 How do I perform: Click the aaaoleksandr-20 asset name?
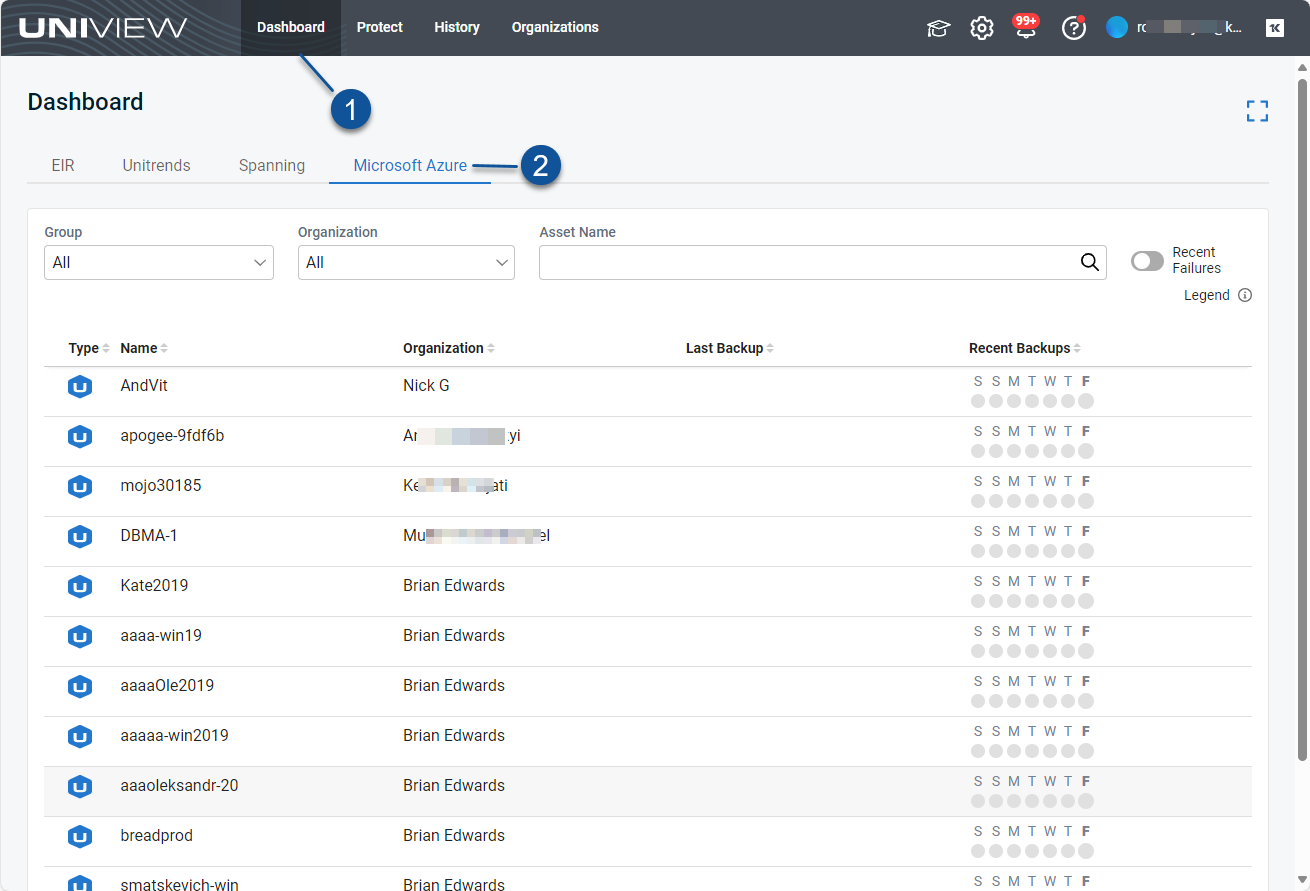coord(179,786)
